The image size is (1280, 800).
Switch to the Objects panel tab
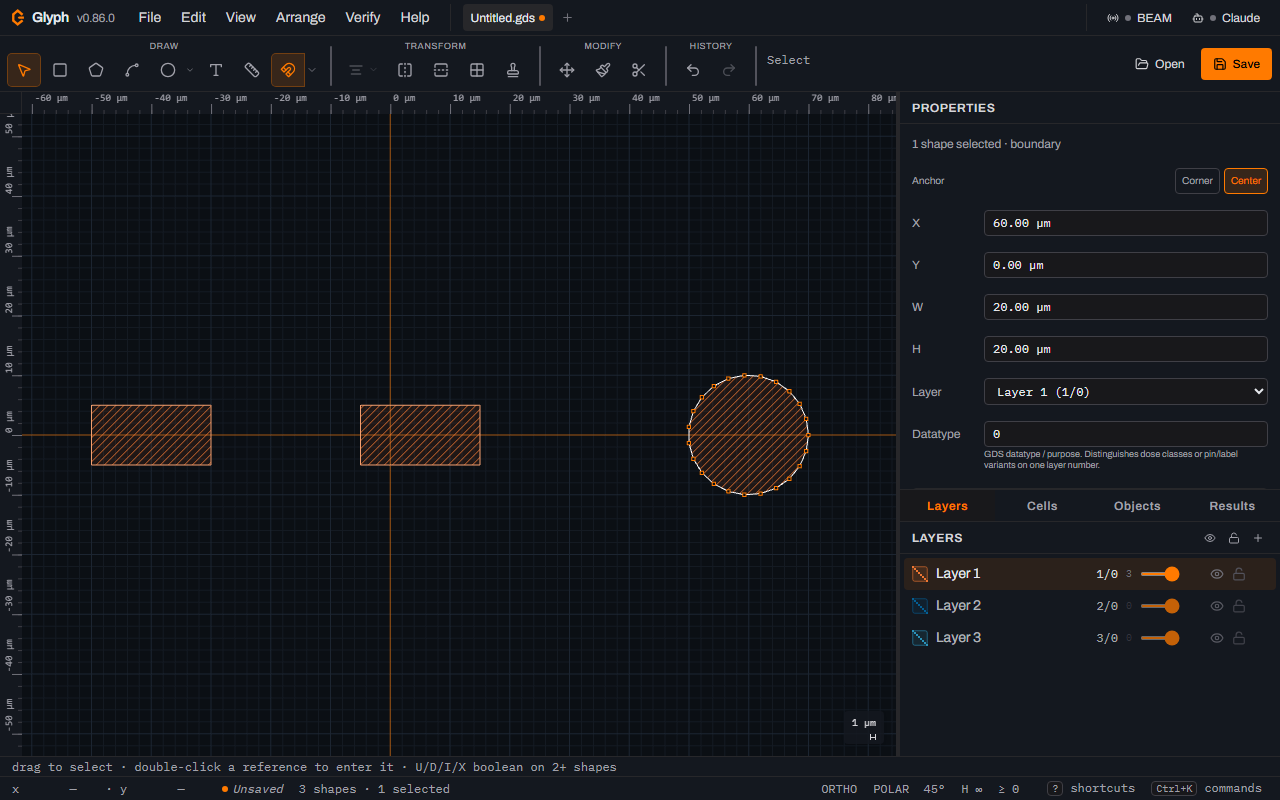click(x=1137, y=506)
